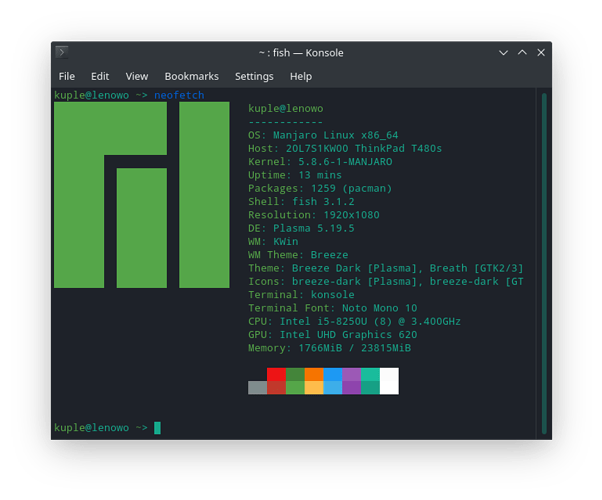The image size is (602, 500).
Task: Click the Shell: fish 3.1.2 line
Action: click(301, 202)
